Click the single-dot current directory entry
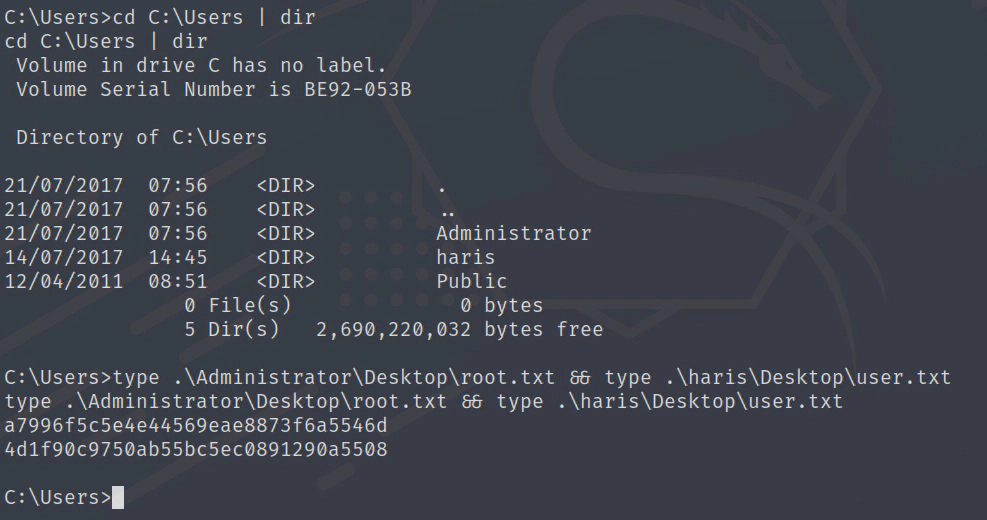 click(442, 185)
